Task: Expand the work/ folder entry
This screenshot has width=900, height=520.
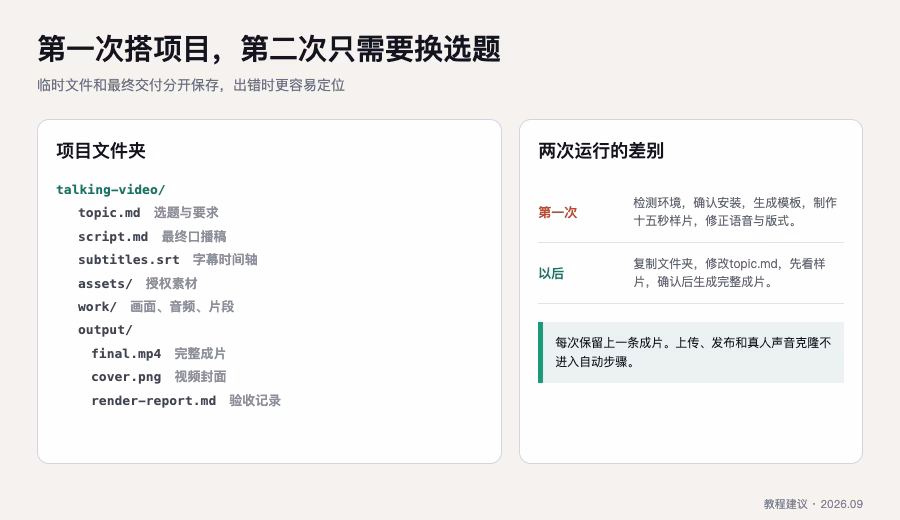Action: pos(97,307)
